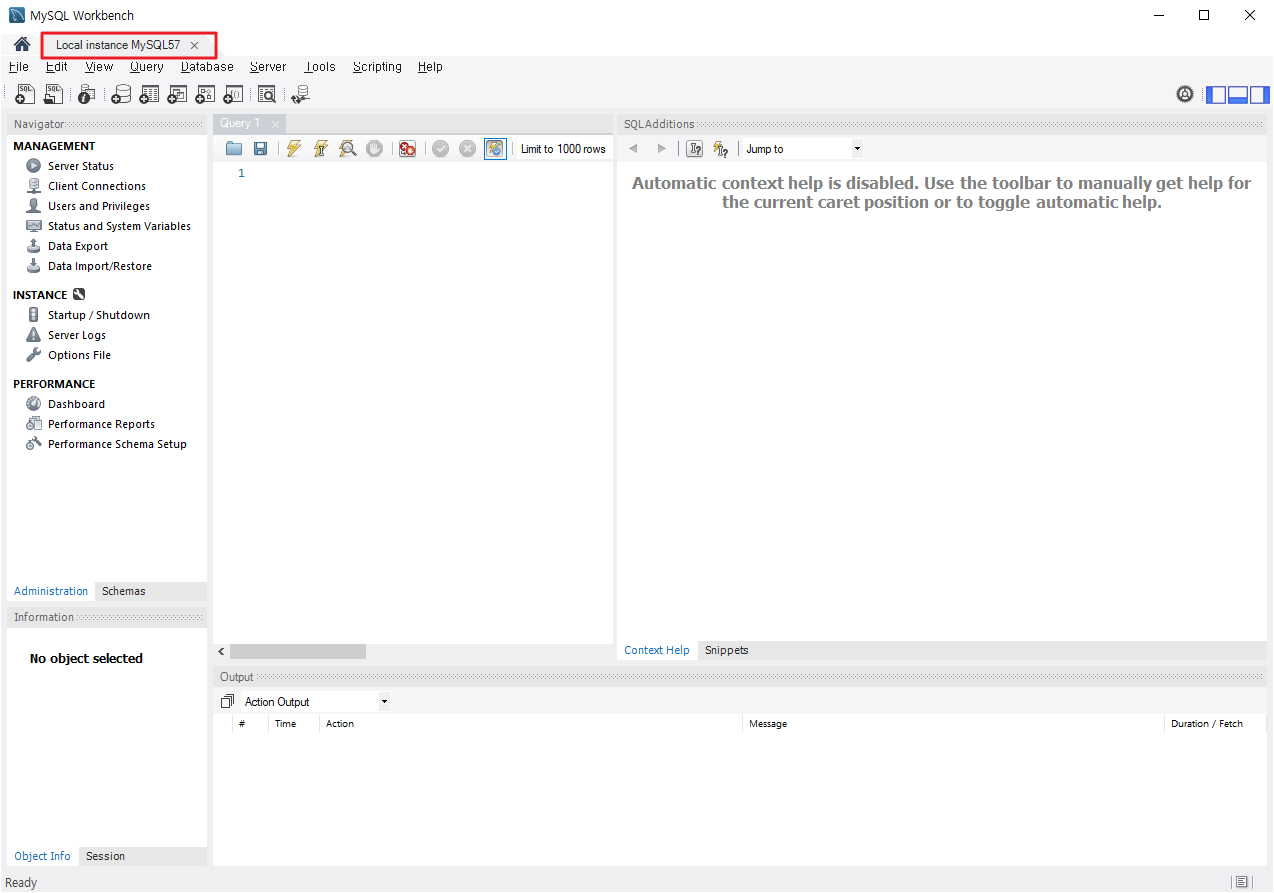This screenshot has height=893, width=1274.
Task: Go back in context help
Action: (633, 149)
